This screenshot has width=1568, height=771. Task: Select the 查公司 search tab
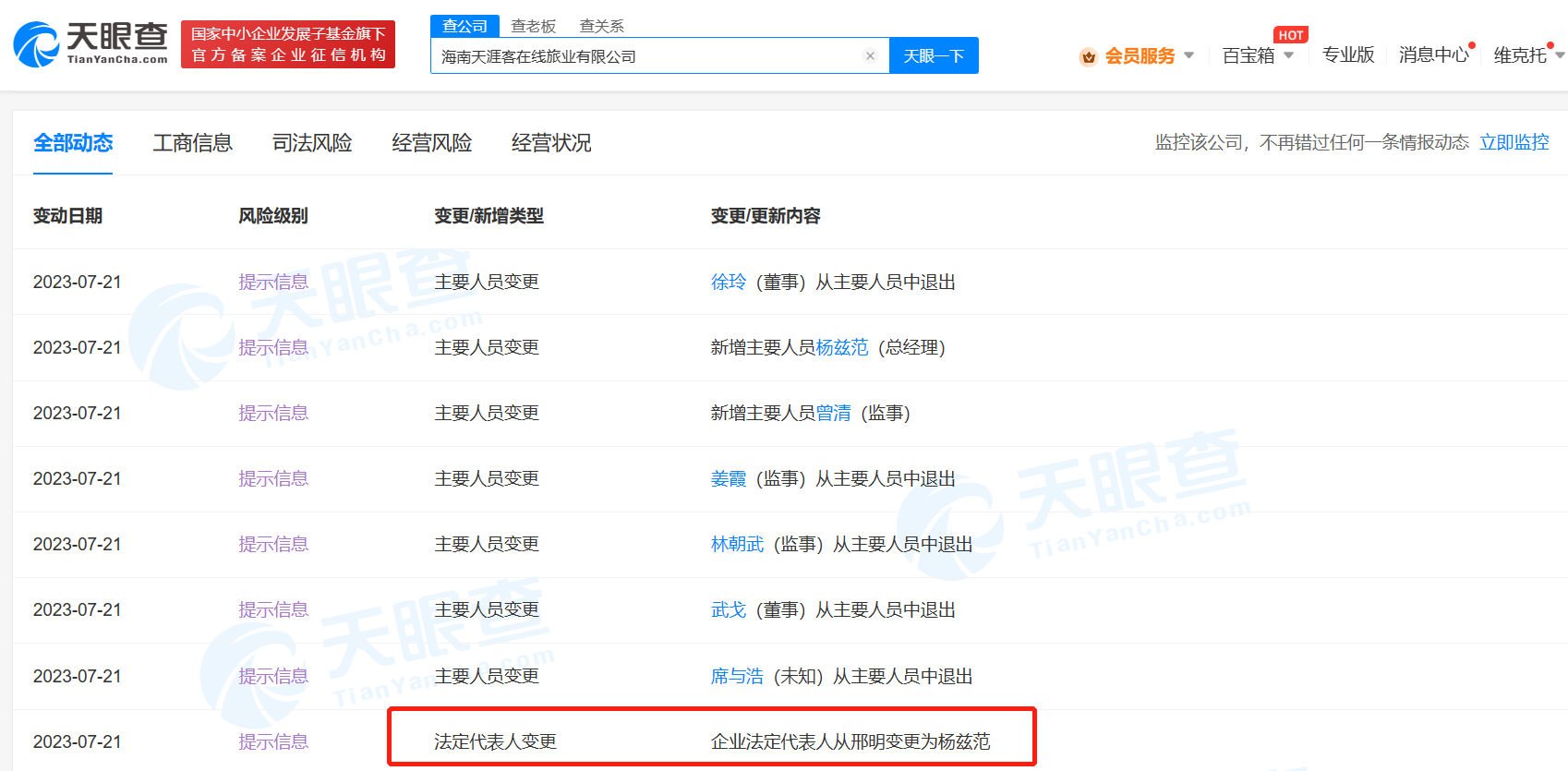[x=464, y=27]
